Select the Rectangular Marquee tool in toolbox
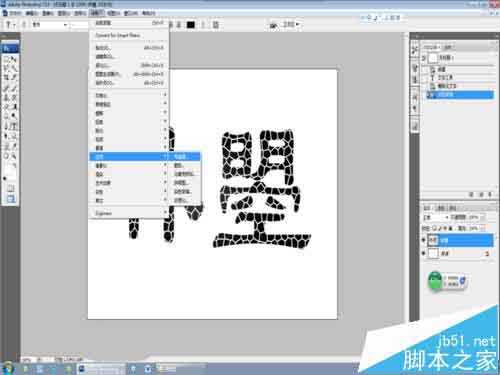Image resolution: width=500 pixels, height=375 pixels. [6, 60]
